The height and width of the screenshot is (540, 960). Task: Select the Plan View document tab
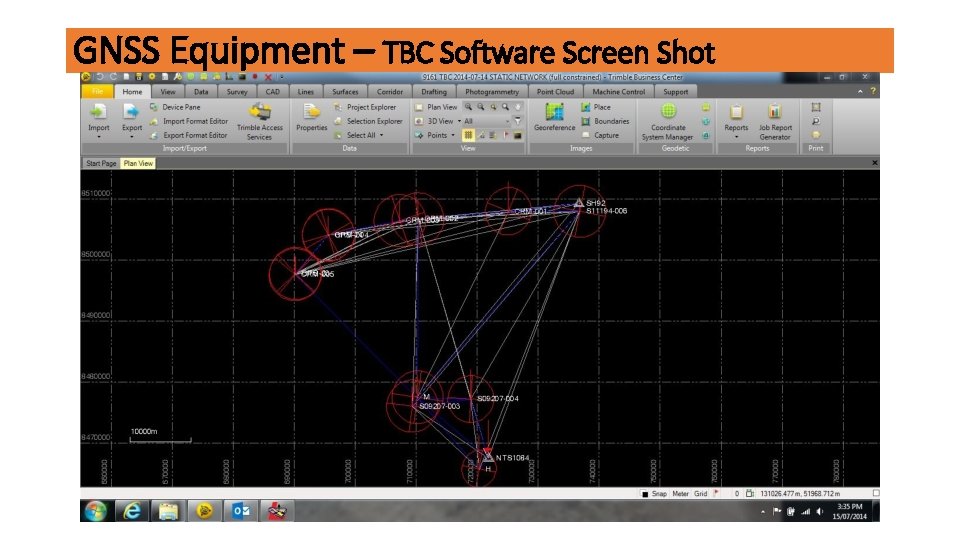tap(138, 163)
